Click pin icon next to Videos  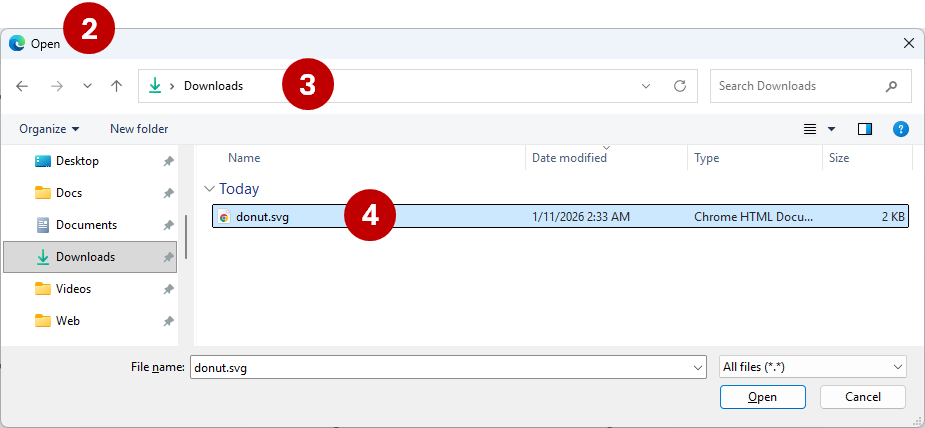pyautogui.click(x=168, y=289)
